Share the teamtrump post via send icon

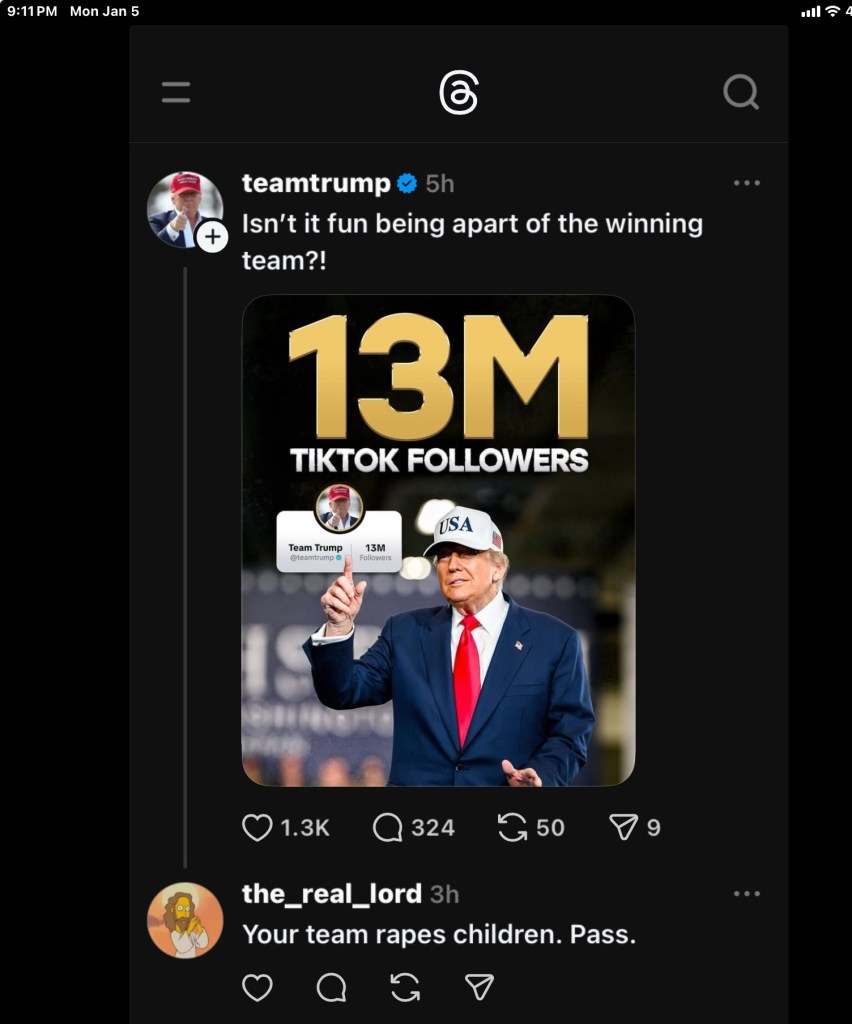623,828
